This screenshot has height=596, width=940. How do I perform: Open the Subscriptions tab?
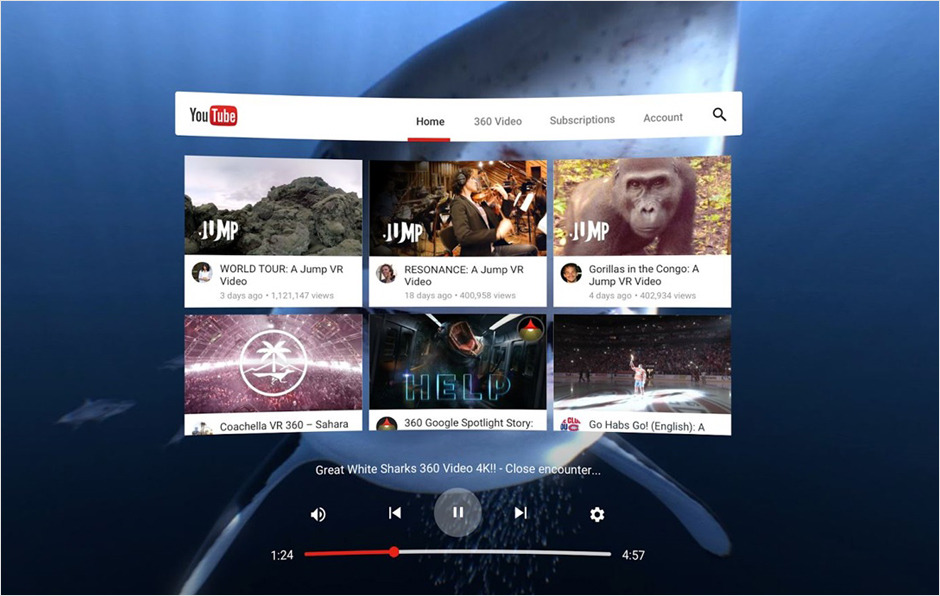582,120
